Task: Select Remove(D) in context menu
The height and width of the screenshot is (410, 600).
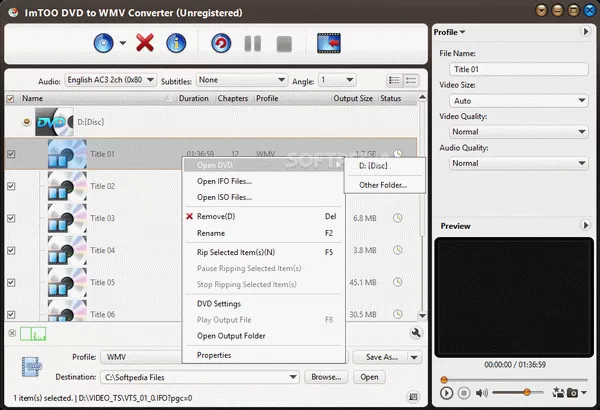Action: pyautogui.click(x=263, y=217)
